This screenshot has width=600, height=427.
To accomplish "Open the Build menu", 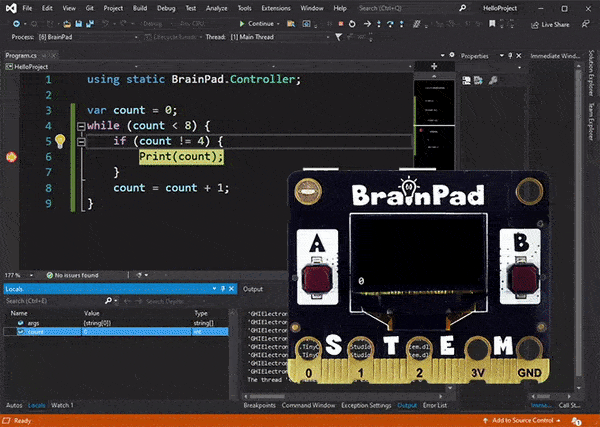I will [140, 8].
